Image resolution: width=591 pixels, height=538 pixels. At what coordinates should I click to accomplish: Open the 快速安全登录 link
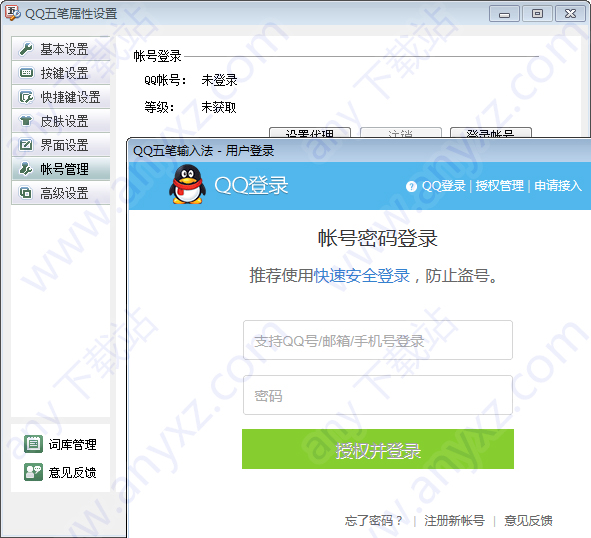[361, 276]
